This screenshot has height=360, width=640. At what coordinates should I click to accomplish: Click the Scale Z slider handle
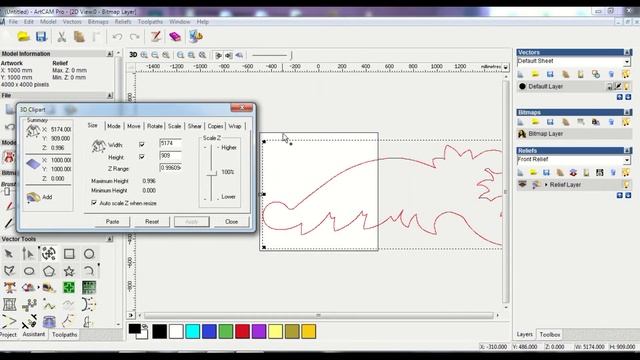[211, 174]
